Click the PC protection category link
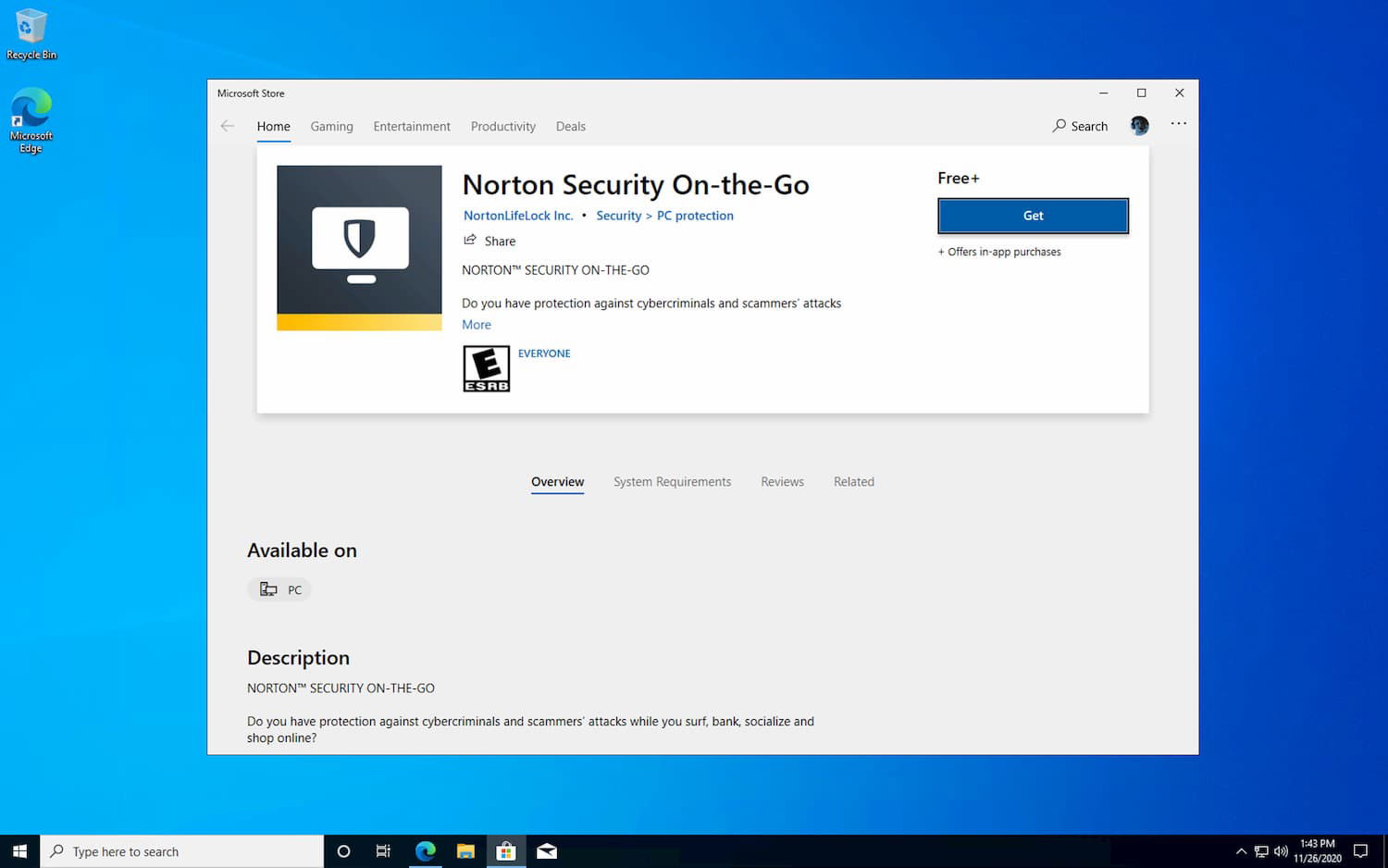 coord(695,215)
